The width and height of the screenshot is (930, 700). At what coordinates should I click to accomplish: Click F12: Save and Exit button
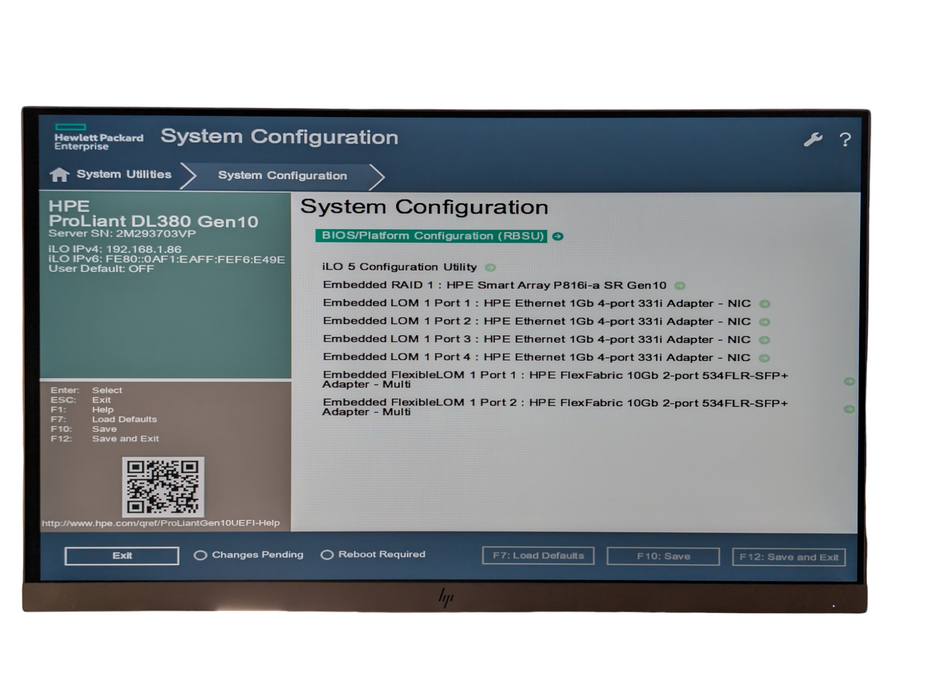pyautogui.click(x=789, y=557)
